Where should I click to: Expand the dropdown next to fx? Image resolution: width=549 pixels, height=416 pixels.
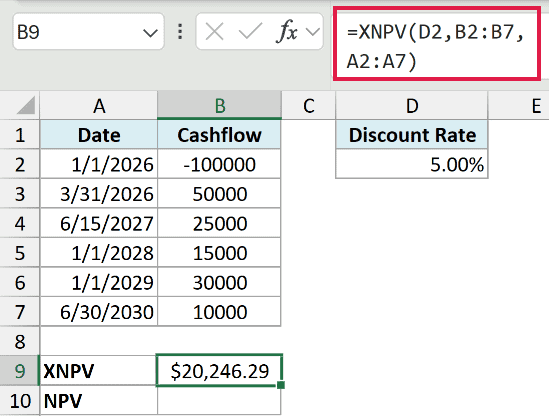tap(313, 32)
